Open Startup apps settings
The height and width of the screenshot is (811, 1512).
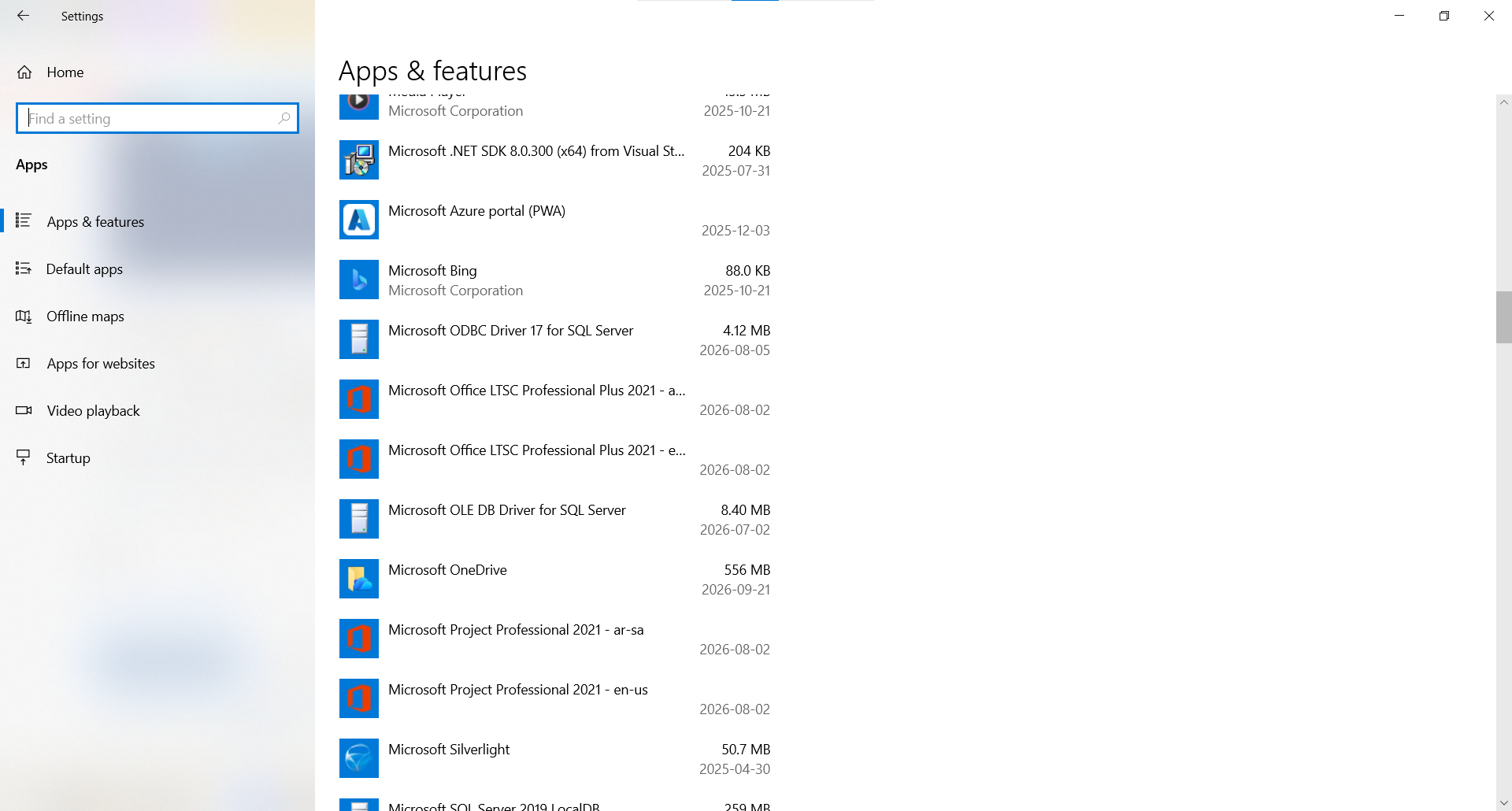click(x=157, y=458)
